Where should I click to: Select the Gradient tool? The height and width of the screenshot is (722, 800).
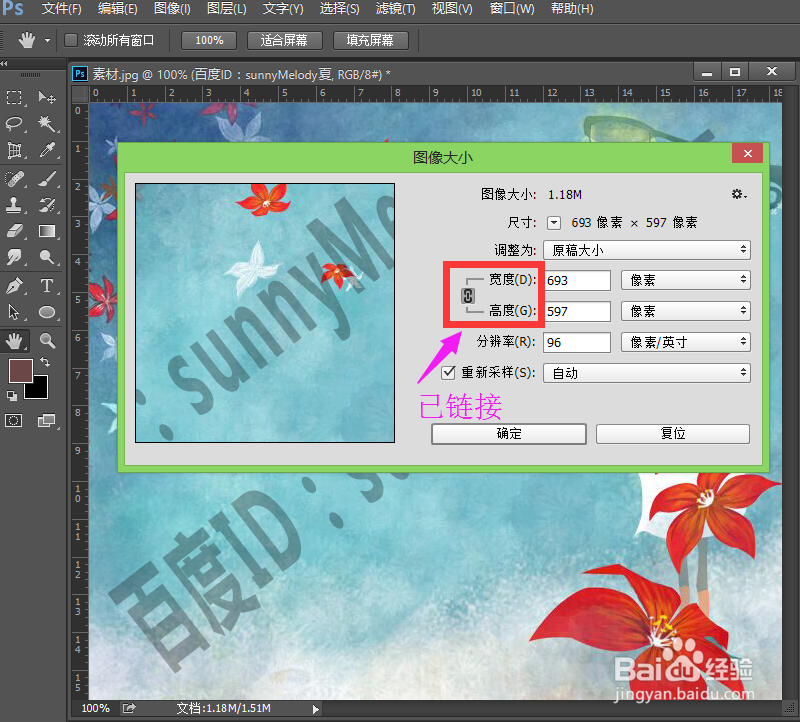coord(47,231)
